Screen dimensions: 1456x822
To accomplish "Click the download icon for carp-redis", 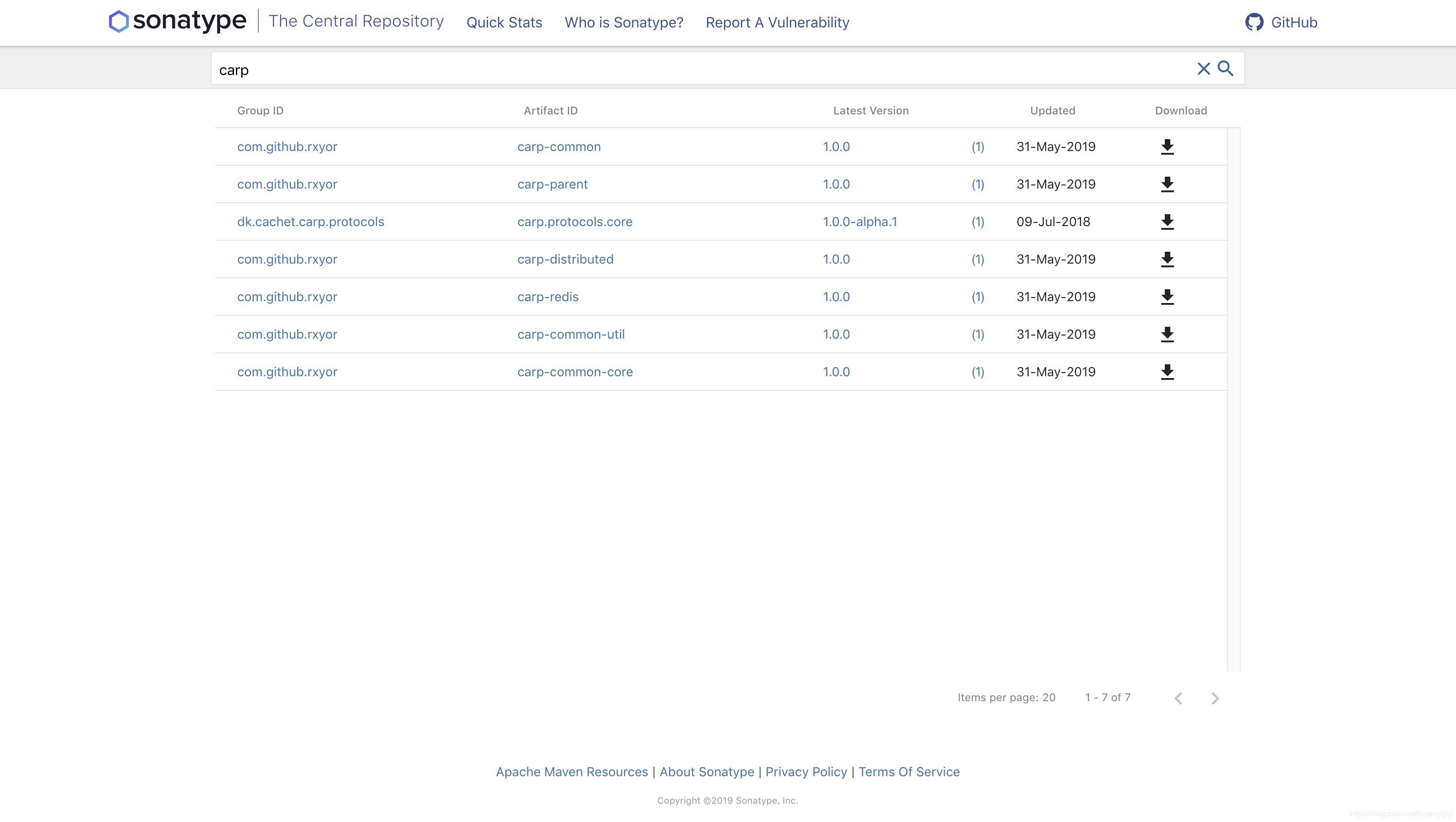I will 1167,296.
